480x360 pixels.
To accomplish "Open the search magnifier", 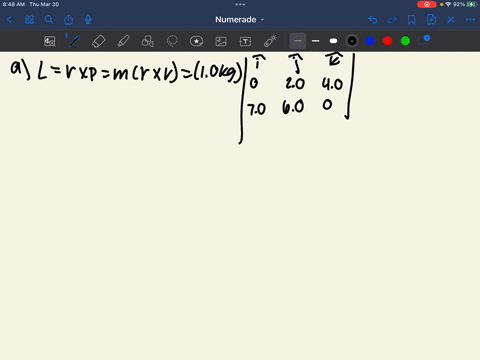I will 49,20.
